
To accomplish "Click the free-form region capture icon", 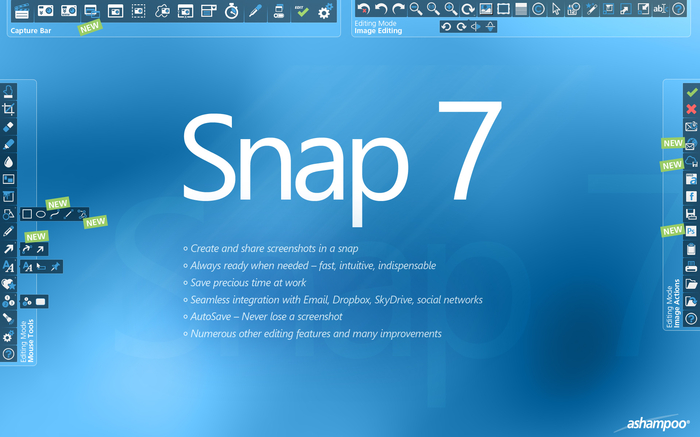I will (x=162, y=11).
